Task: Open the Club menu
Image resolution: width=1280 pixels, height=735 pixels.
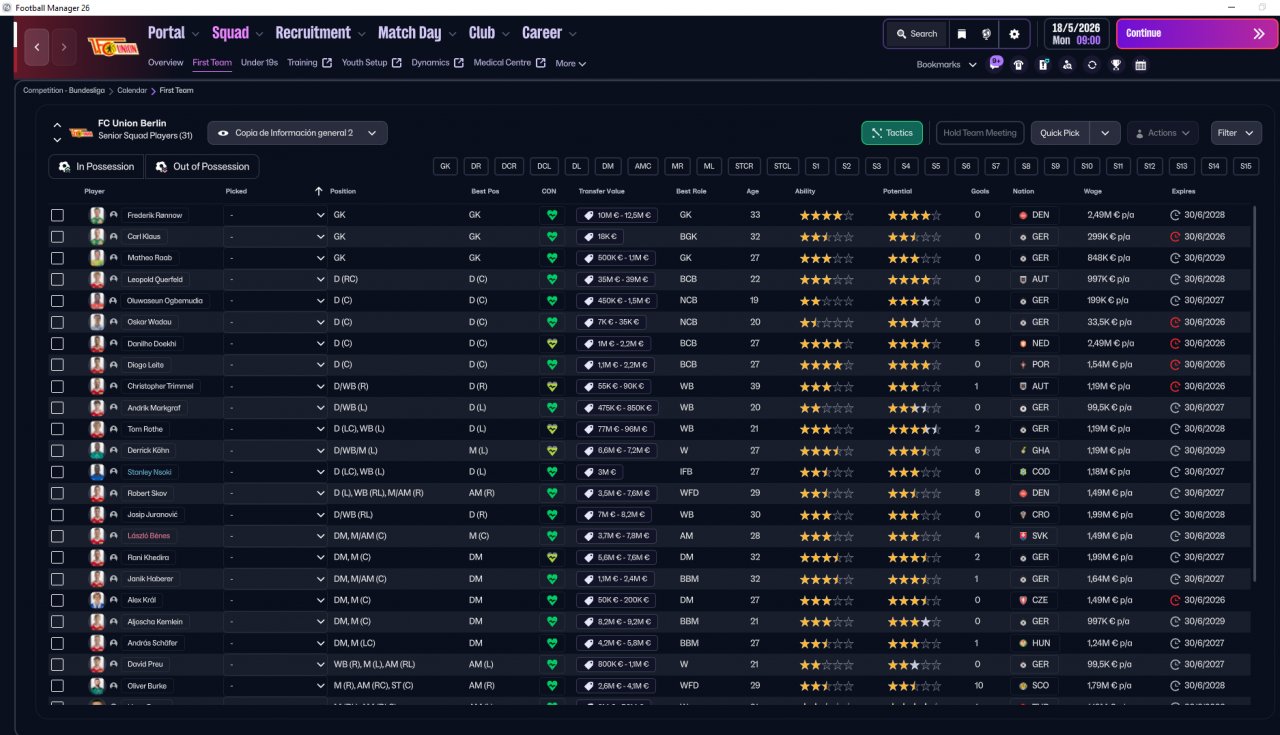Action: [488, 33]
